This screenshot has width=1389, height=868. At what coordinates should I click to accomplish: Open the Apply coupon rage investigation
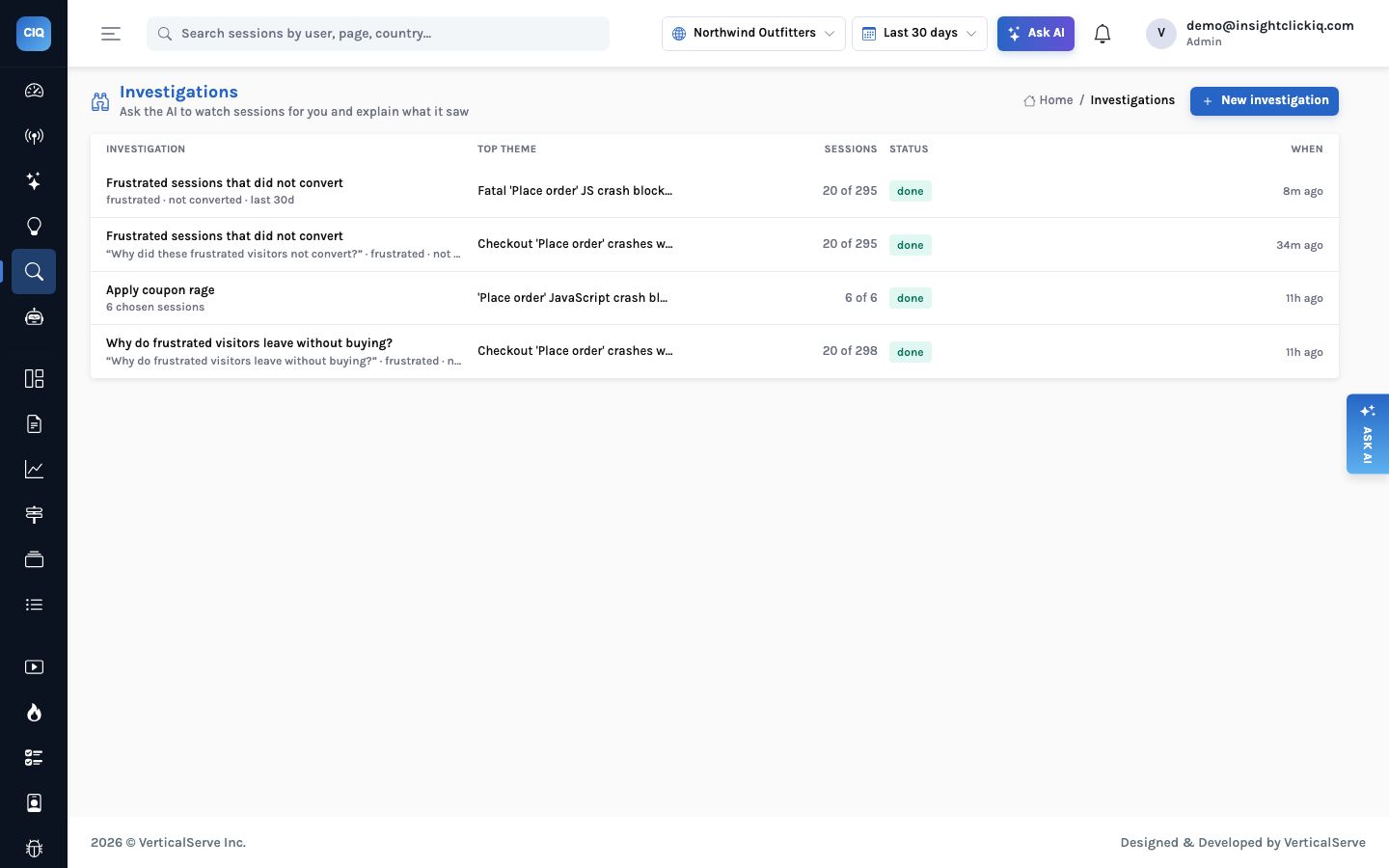pyautogui.click(x=715, y=298)
